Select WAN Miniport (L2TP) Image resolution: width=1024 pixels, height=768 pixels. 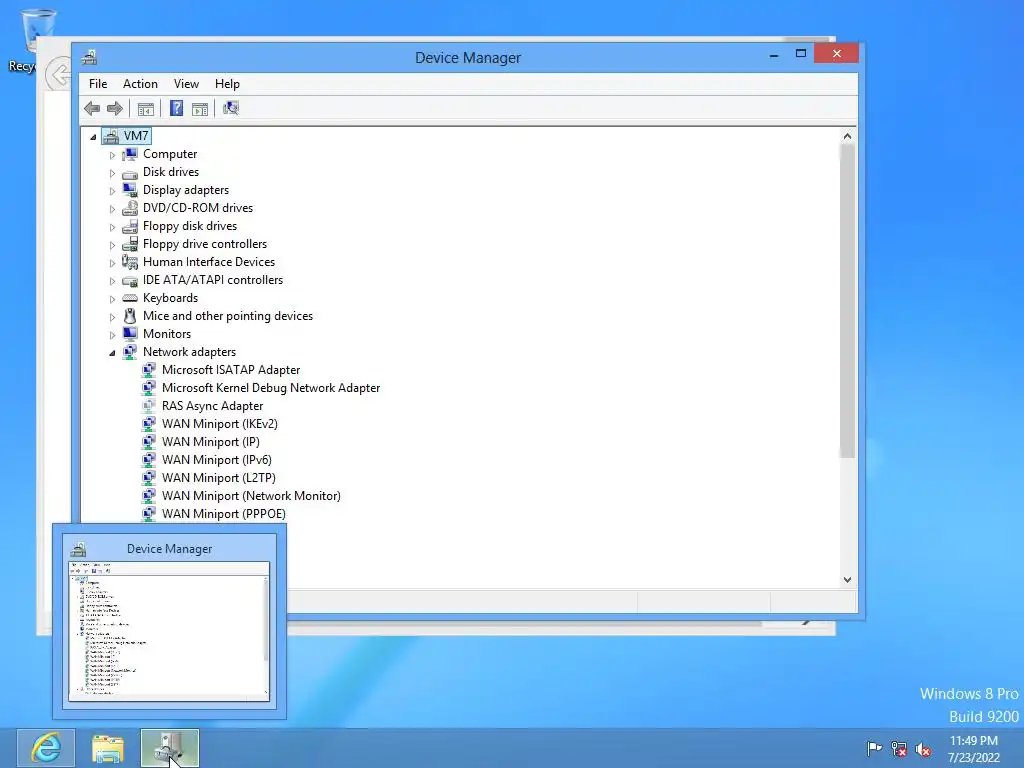point(218,478)
